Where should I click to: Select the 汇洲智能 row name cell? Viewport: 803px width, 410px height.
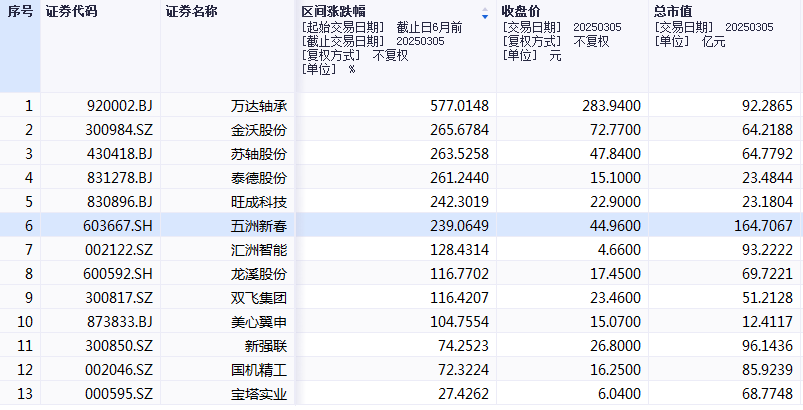[258, 249]
